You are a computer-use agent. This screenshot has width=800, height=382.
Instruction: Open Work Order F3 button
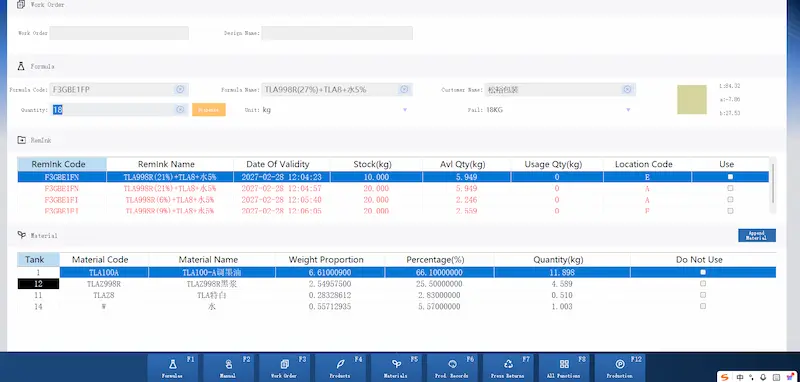point(284,367)
